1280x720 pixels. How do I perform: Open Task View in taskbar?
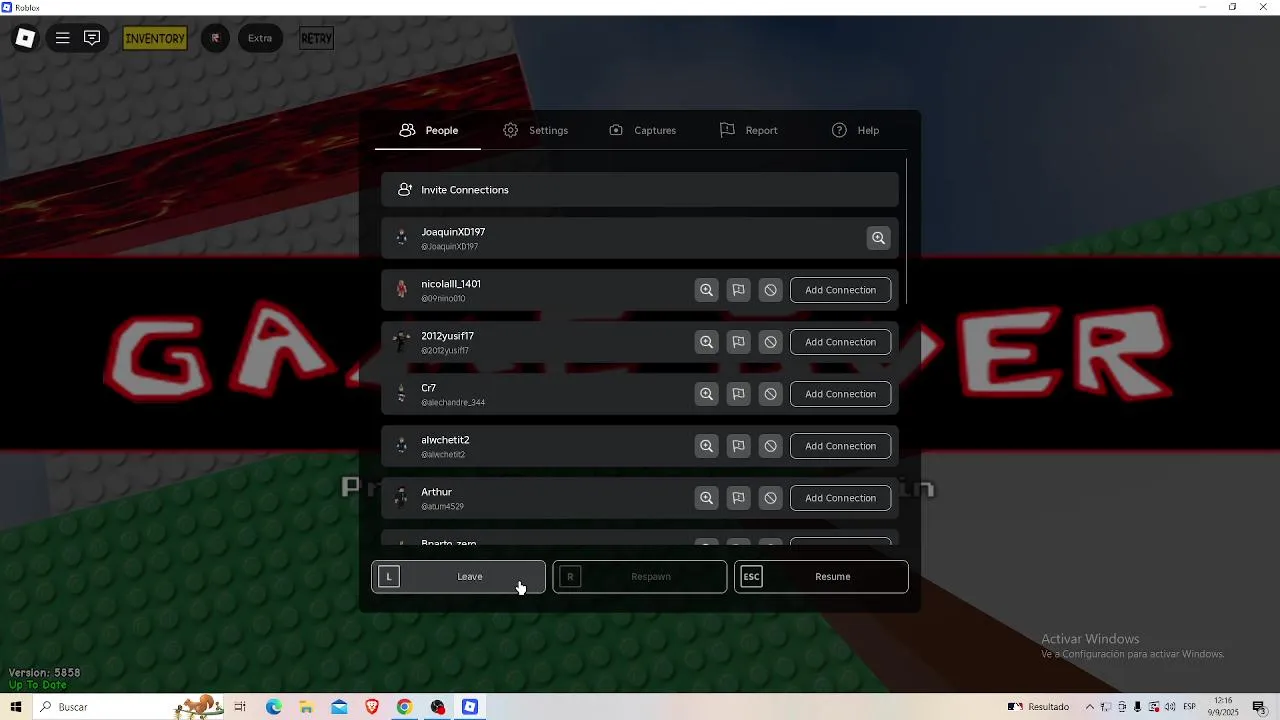point(240,707)
